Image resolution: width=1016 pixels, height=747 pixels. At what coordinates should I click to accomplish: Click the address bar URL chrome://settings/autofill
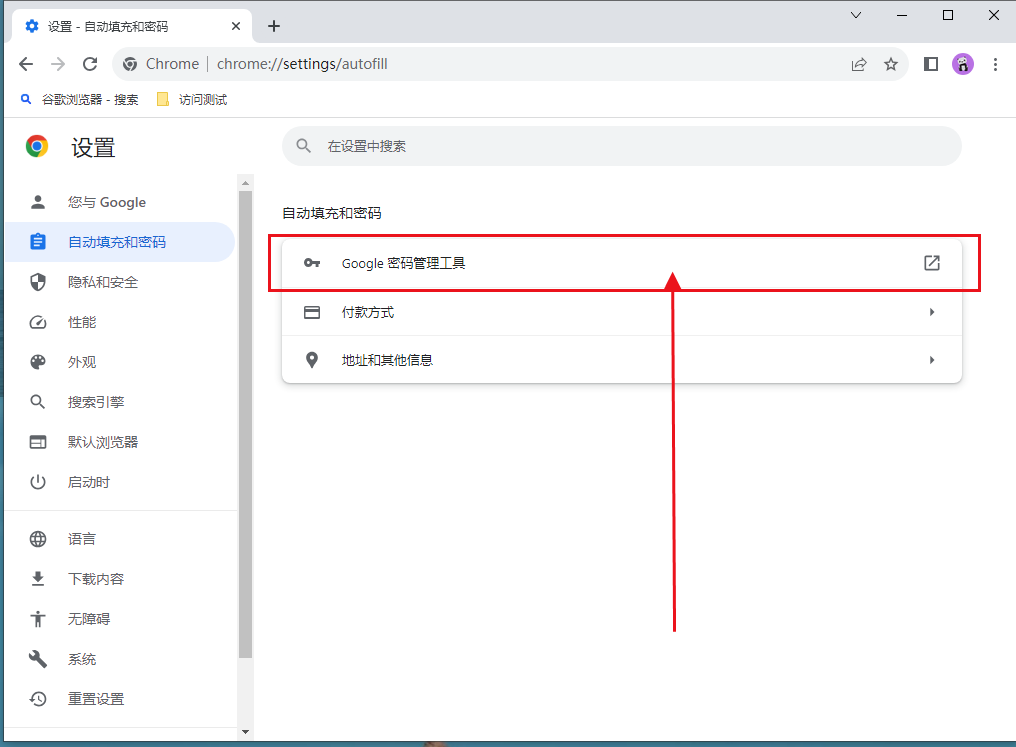[302, 64]
